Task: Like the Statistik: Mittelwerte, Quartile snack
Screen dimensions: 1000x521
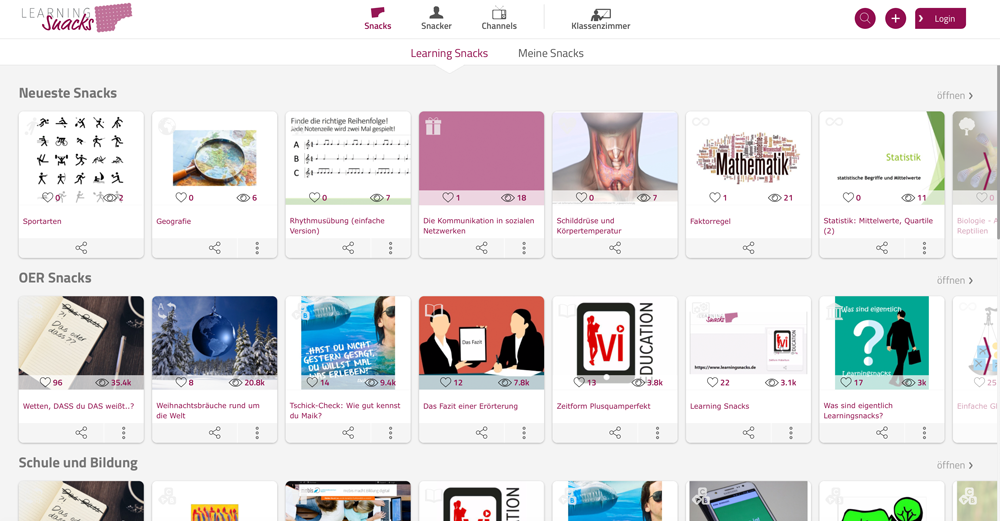Action: pos(848,198)
